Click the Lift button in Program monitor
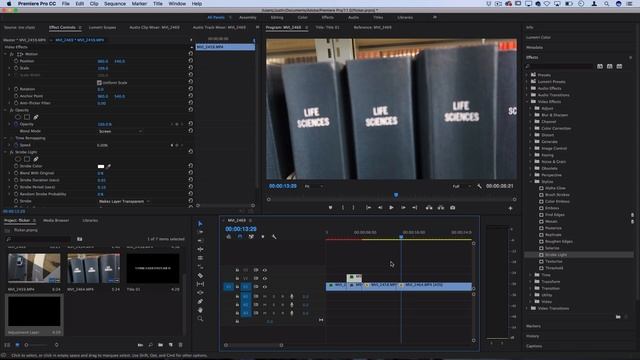 click(429, 208)
